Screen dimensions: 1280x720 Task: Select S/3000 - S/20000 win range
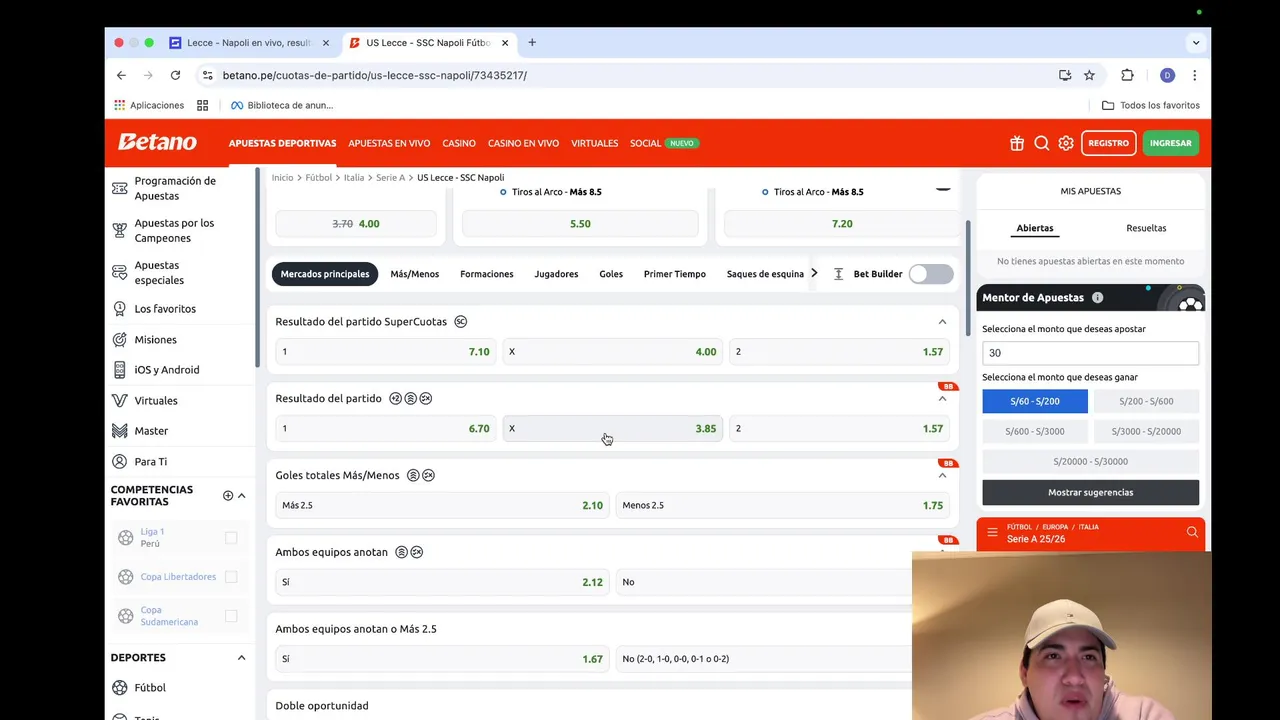(1146, 431)
